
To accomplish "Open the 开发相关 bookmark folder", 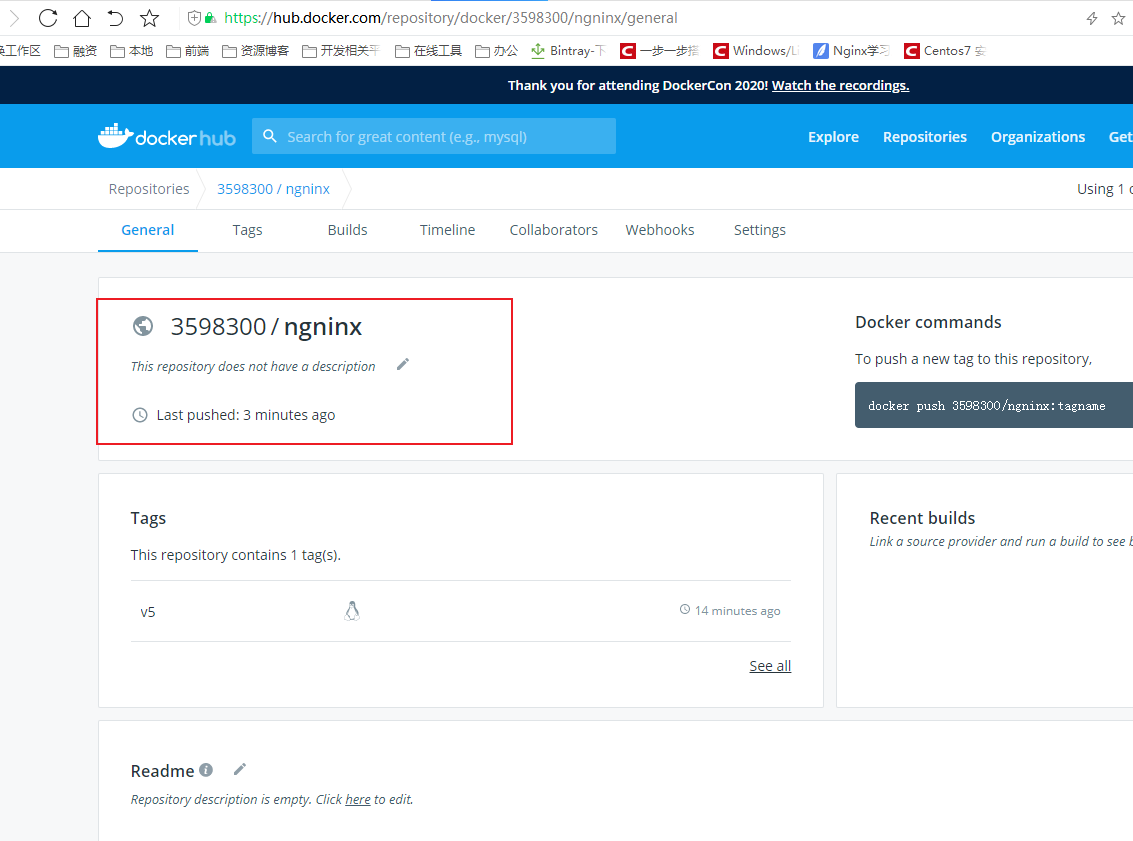I will 341,51.
